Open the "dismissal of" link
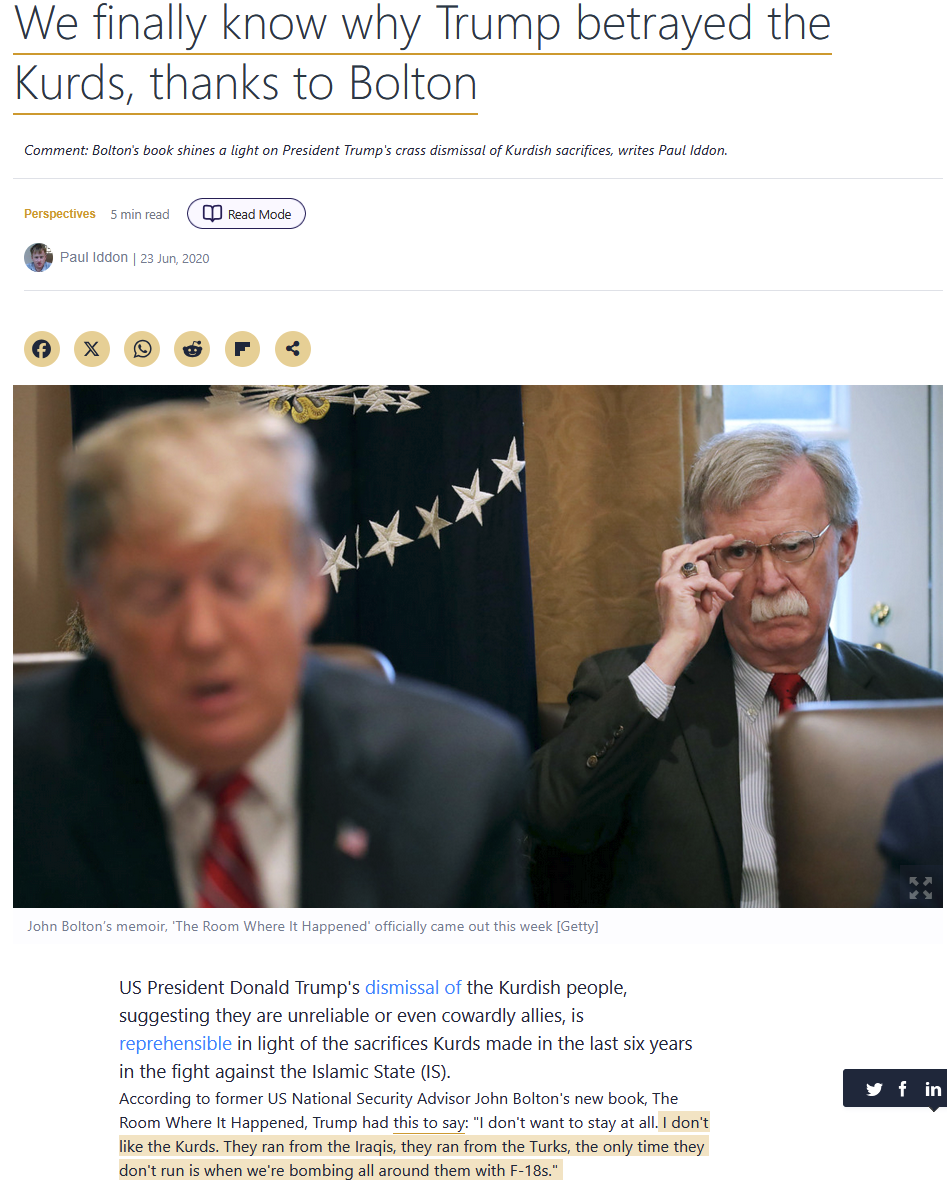This screenshot has width=947, height=1201. (x=413, y=987)
